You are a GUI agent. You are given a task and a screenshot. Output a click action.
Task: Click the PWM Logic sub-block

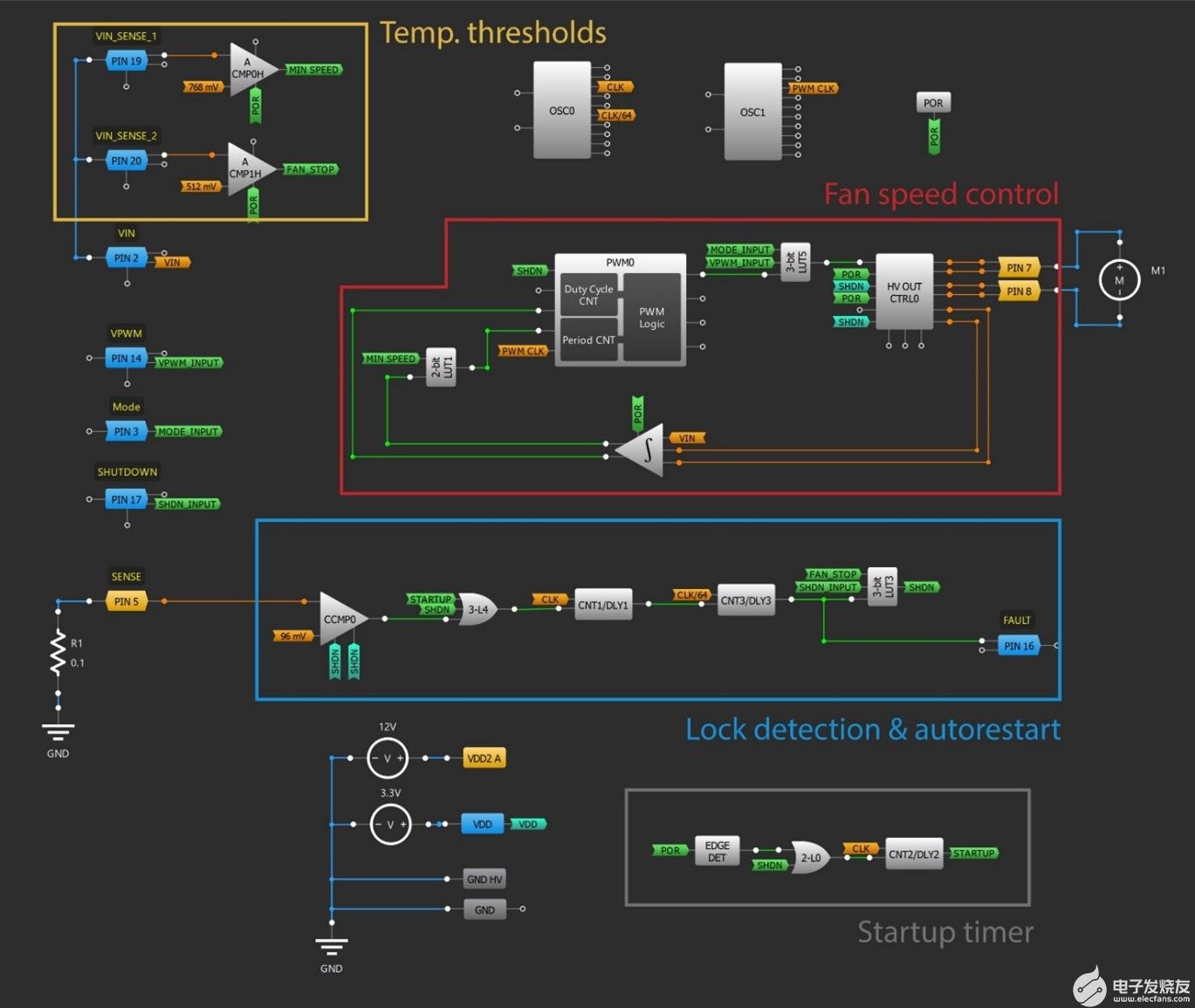point(652,318)
